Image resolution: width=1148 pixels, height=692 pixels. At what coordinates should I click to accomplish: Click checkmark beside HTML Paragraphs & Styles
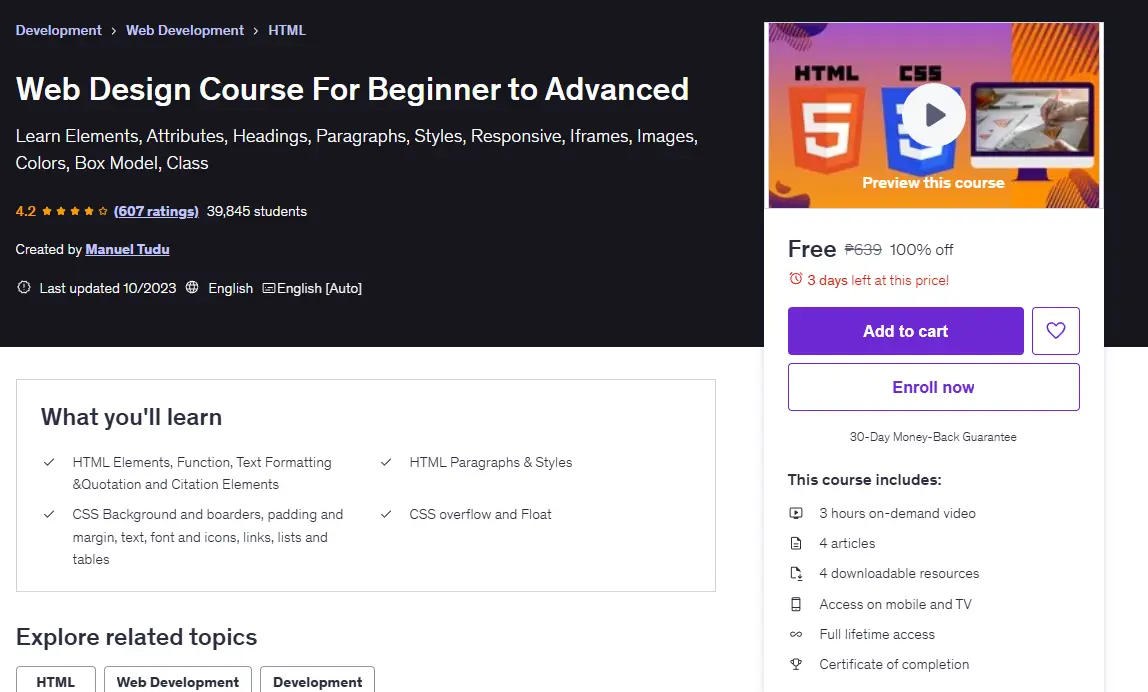[x=386, y=462]
